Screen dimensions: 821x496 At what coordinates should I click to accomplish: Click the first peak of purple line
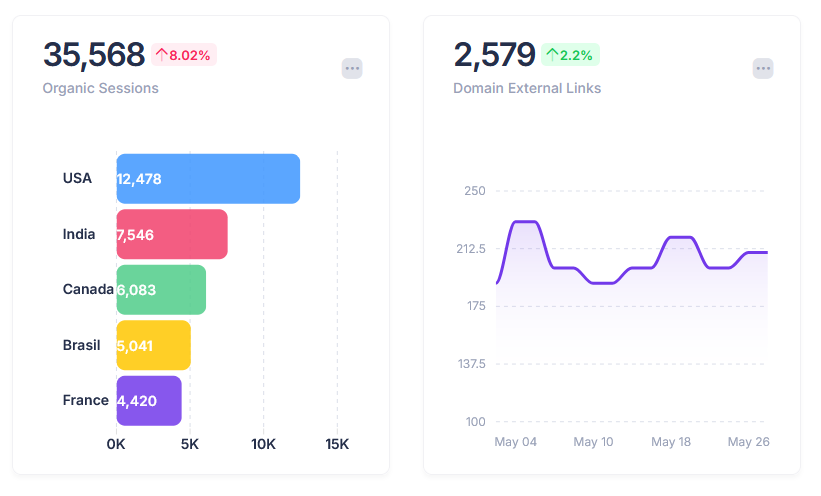click(x=525, y=222)
